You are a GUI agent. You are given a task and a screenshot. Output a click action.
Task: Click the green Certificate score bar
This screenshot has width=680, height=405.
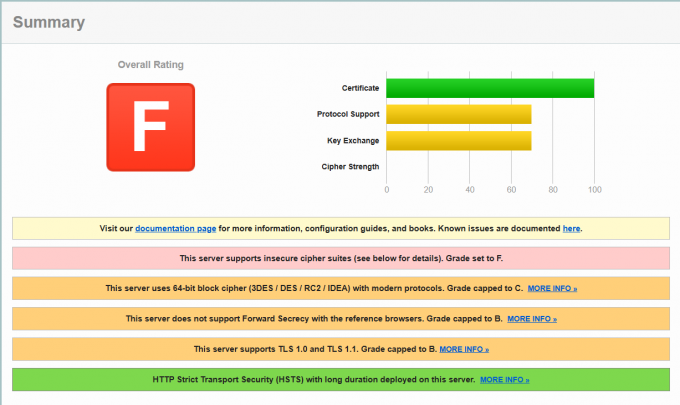[x=490, y=88]
